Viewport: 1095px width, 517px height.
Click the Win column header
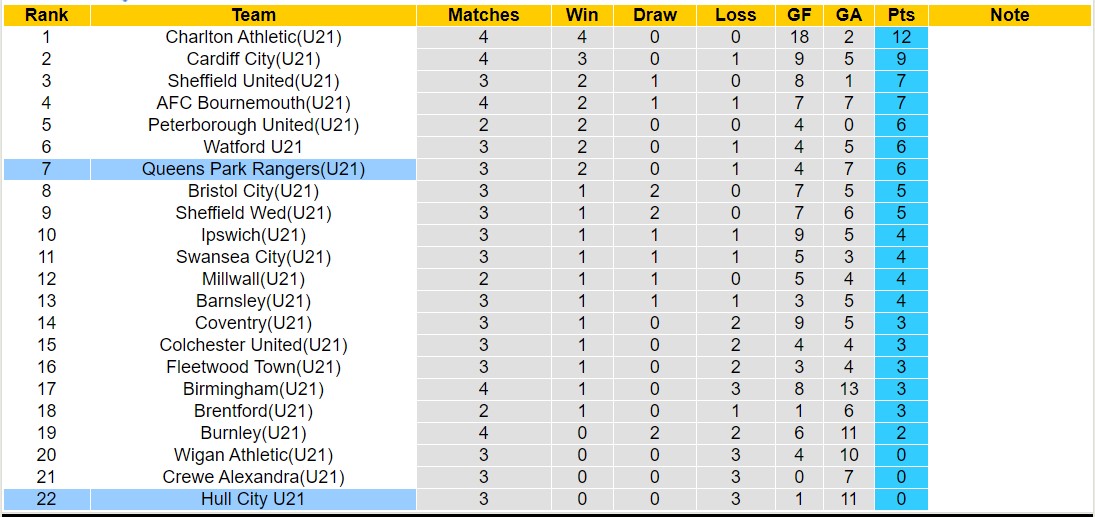pos(582,15)
